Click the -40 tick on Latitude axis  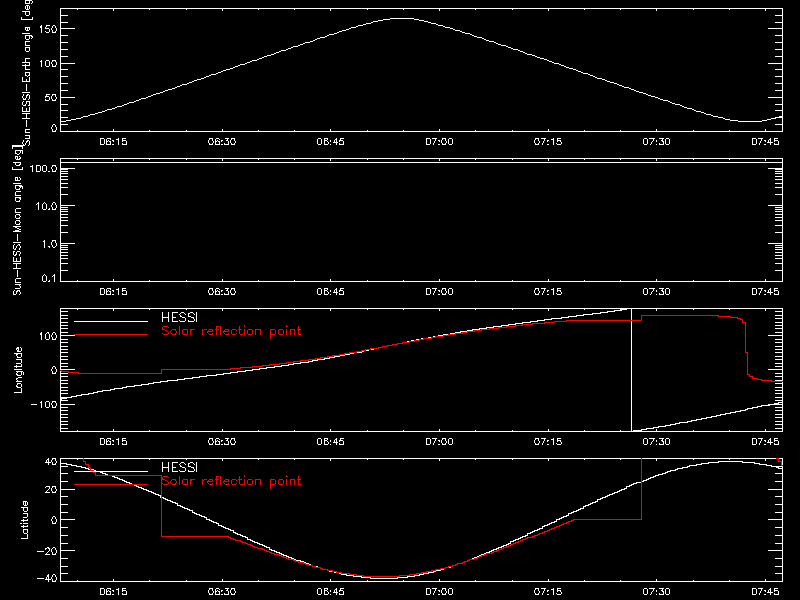(x=47, y=579)
